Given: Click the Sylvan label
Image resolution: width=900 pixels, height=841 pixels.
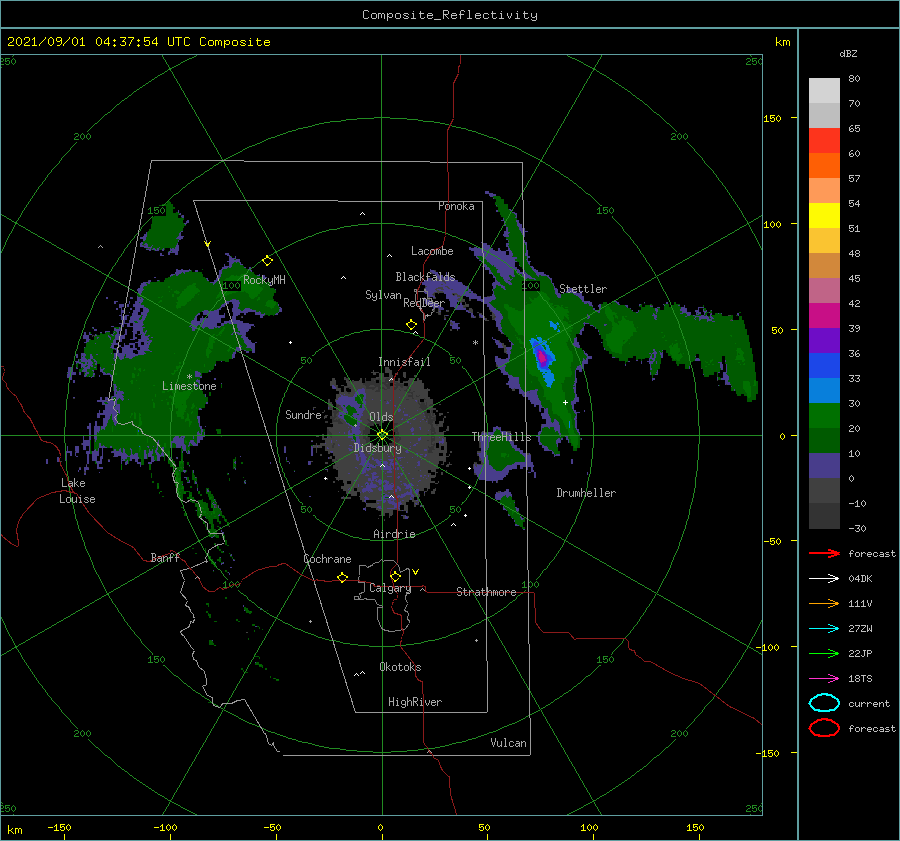Looking at the screenshot, I should pyautogui.click(x=383, y=296).
